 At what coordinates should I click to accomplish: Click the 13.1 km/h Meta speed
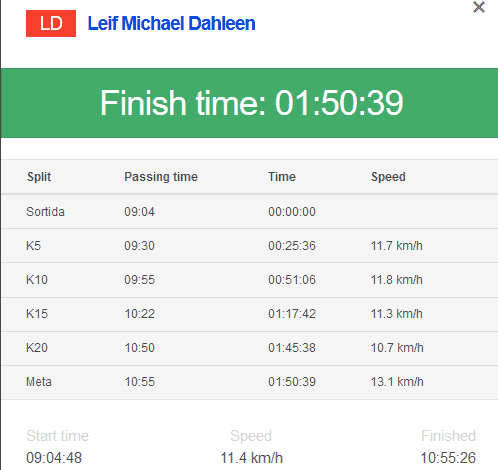pyautogui.click(x=397, y=382)
